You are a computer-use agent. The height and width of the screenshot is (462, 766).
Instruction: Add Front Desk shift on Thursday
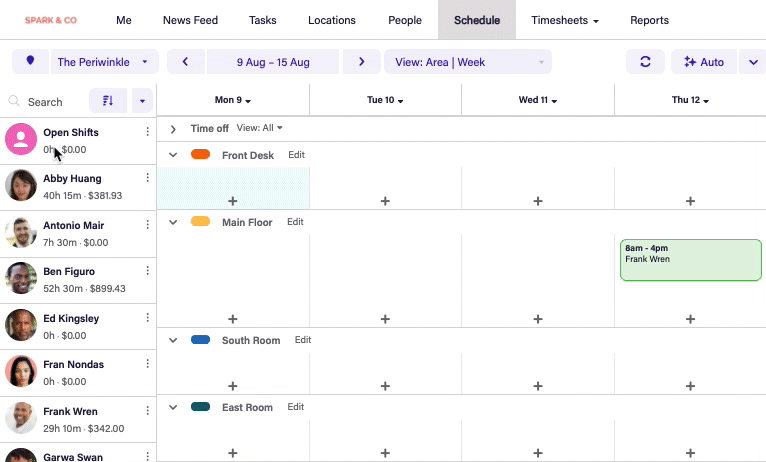click(x=690, y=201)
